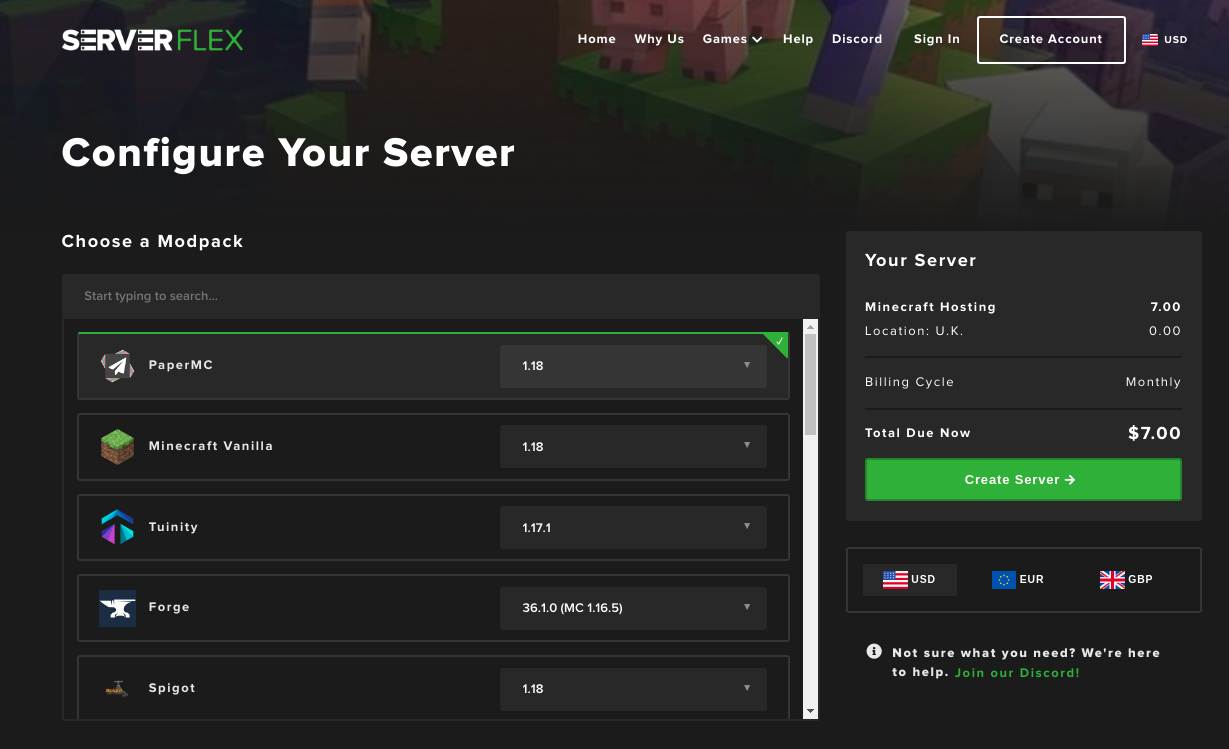Click the scrollbar up arrow
This screenshot has width=1229, height=749.
coord(810,327)
